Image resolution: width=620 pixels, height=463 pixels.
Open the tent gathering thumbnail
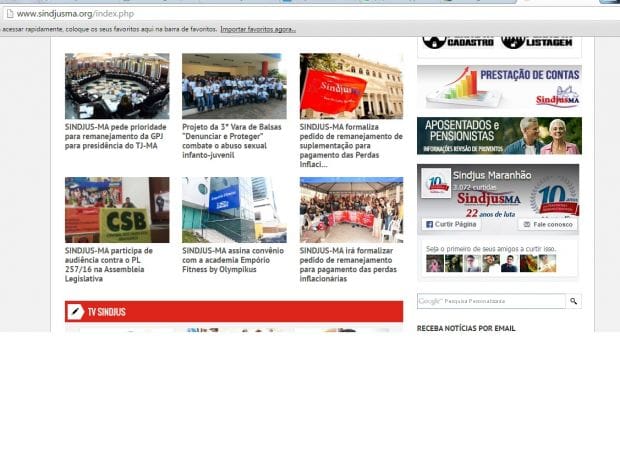(351, 210)
